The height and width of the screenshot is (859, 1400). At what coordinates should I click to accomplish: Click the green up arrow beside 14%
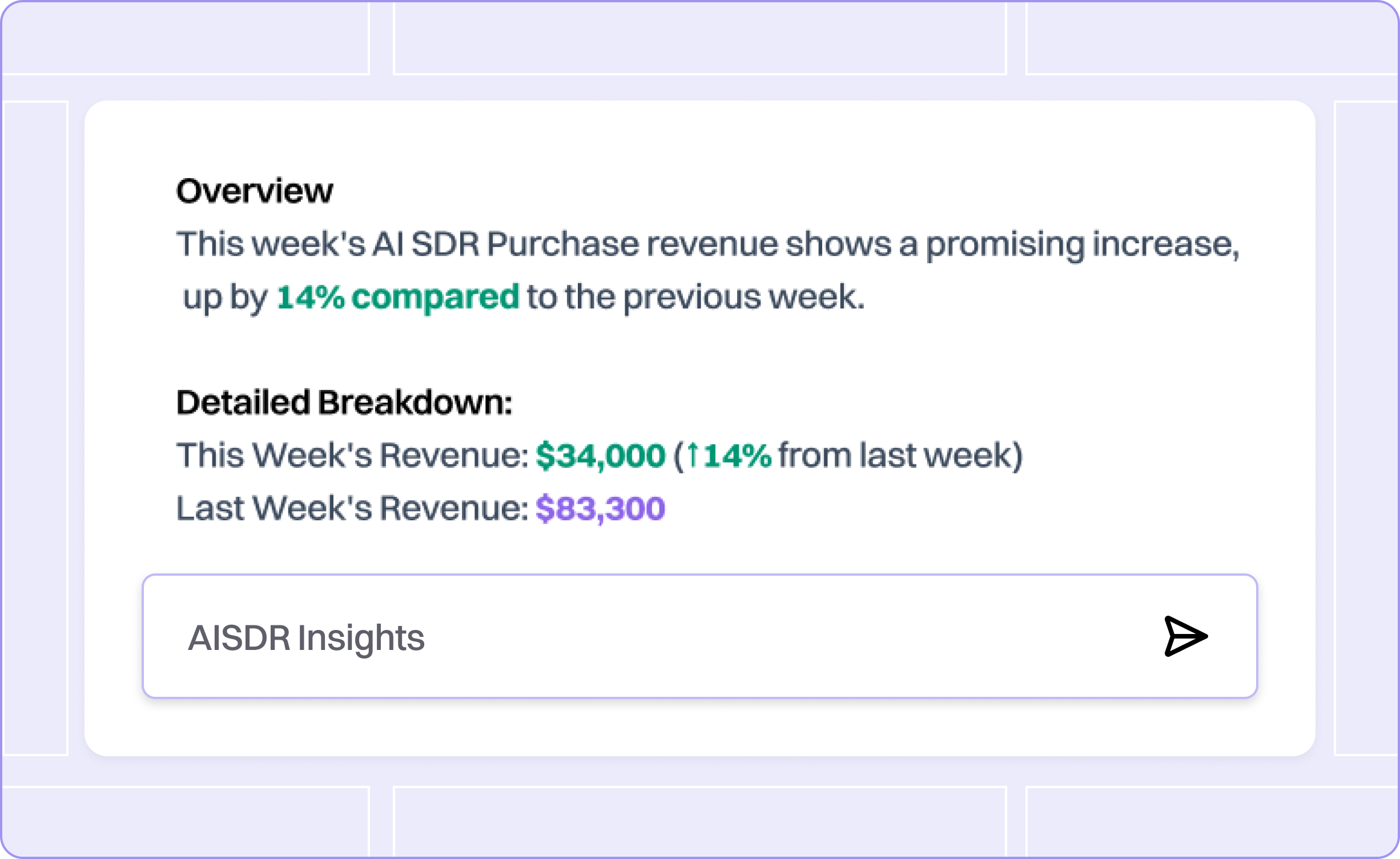[693, 455]
